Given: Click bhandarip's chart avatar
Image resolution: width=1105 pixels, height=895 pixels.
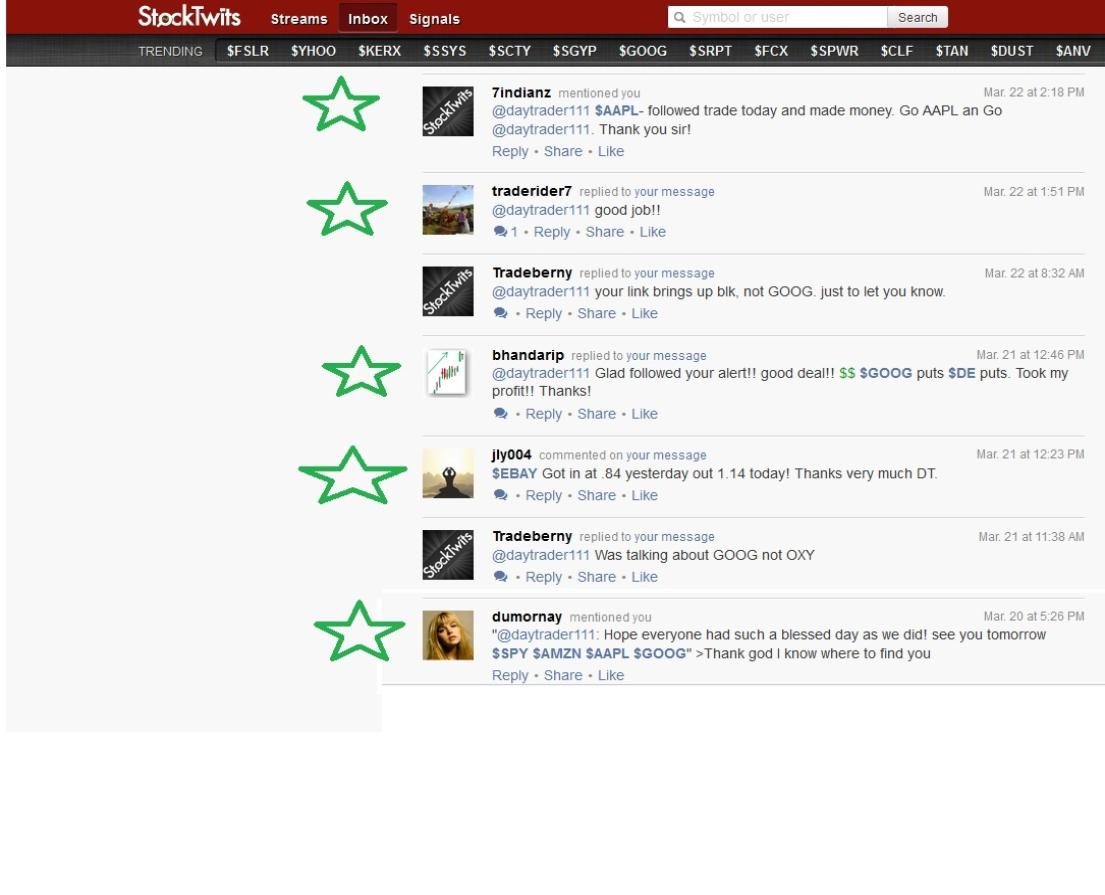Looking at the screenshot, I should pyautogui.click(x=447, y=374).
